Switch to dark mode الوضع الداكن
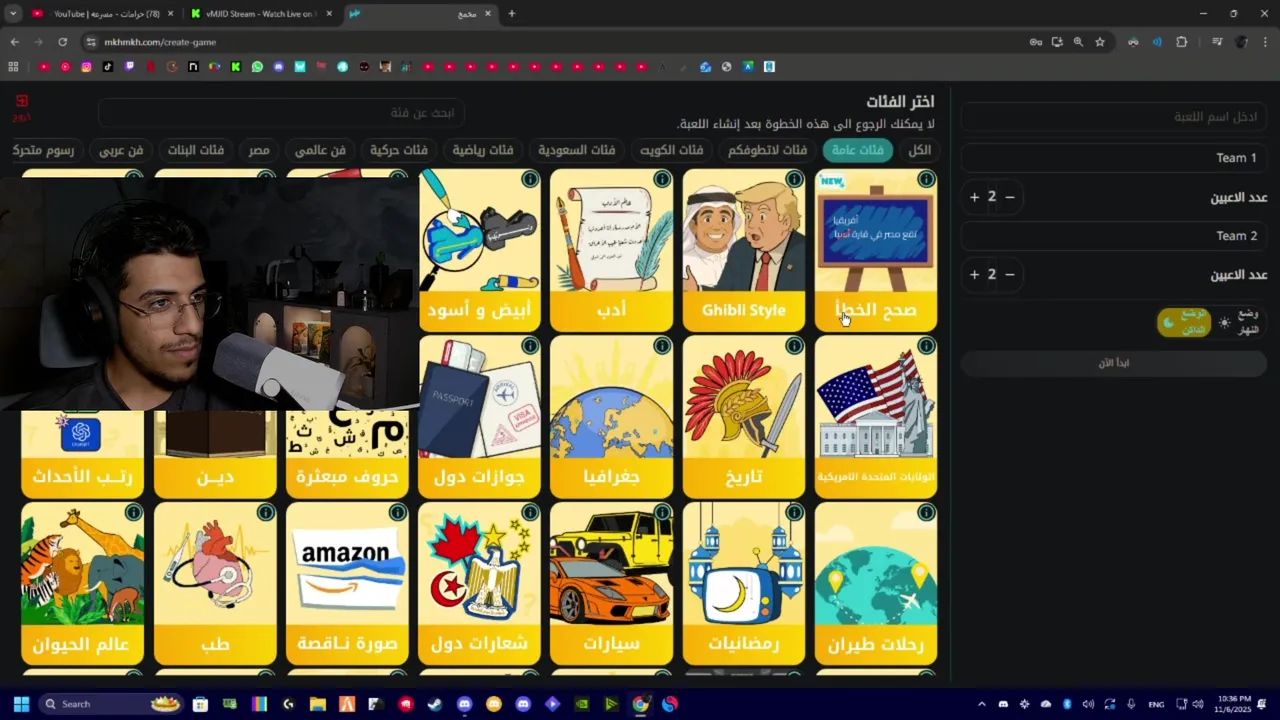The image size is (1280, 720). [x=1184, y=322]
